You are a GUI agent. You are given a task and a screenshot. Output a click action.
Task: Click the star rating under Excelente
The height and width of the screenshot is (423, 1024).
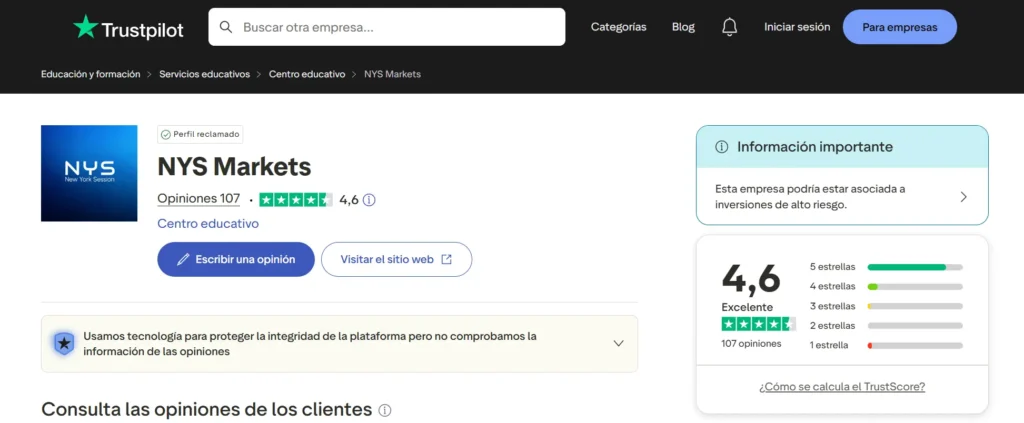(758, 324)
